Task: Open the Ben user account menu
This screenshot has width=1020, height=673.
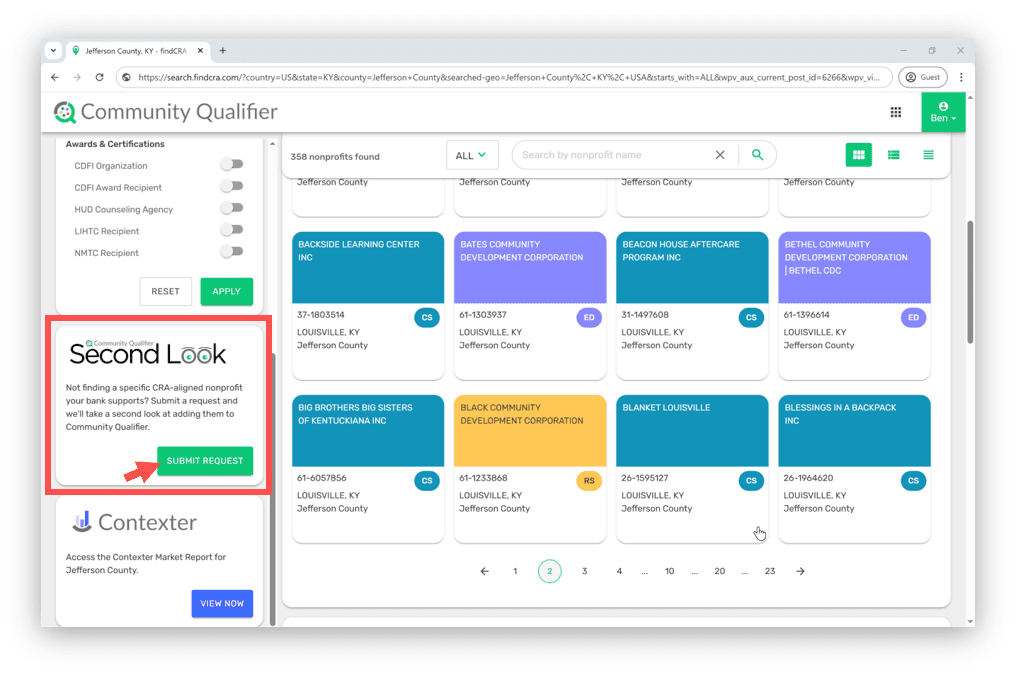Action: point(943,112)
